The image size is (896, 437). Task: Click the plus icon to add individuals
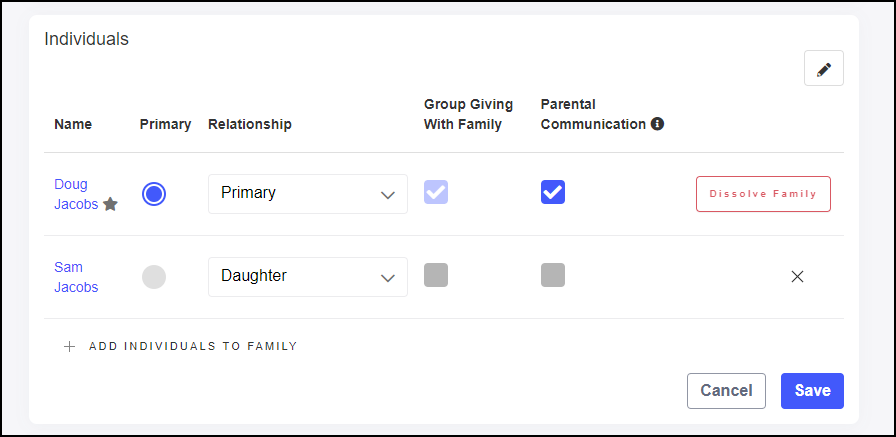point(70,347)
